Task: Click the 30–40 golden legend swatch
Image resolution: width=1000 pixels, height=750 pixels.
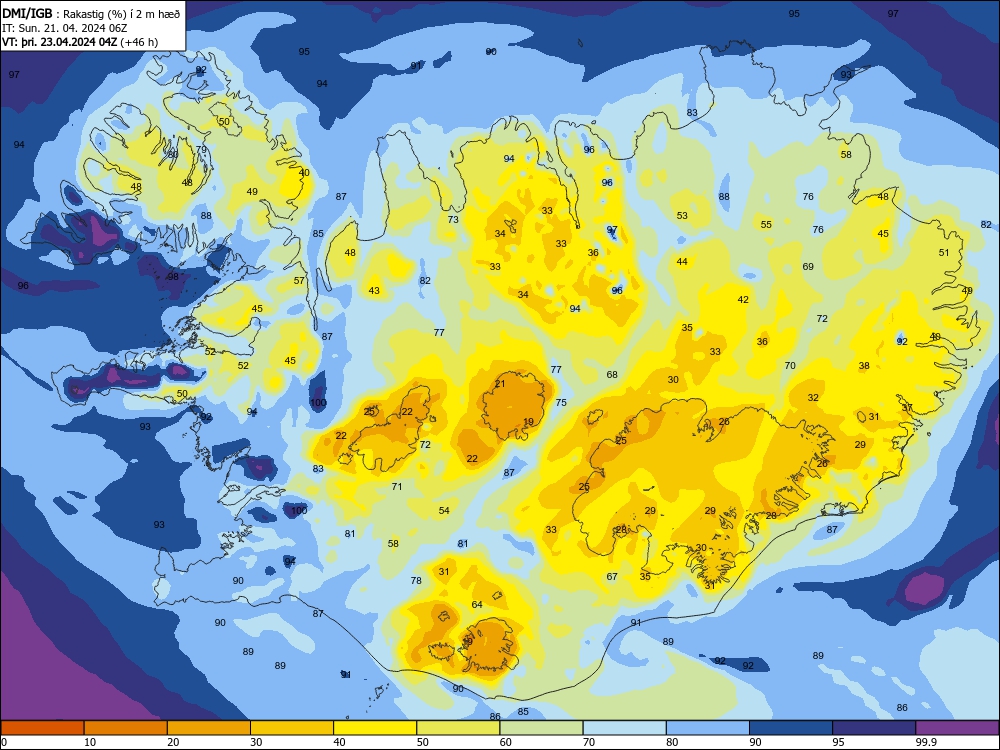Action: pos(292,728)
